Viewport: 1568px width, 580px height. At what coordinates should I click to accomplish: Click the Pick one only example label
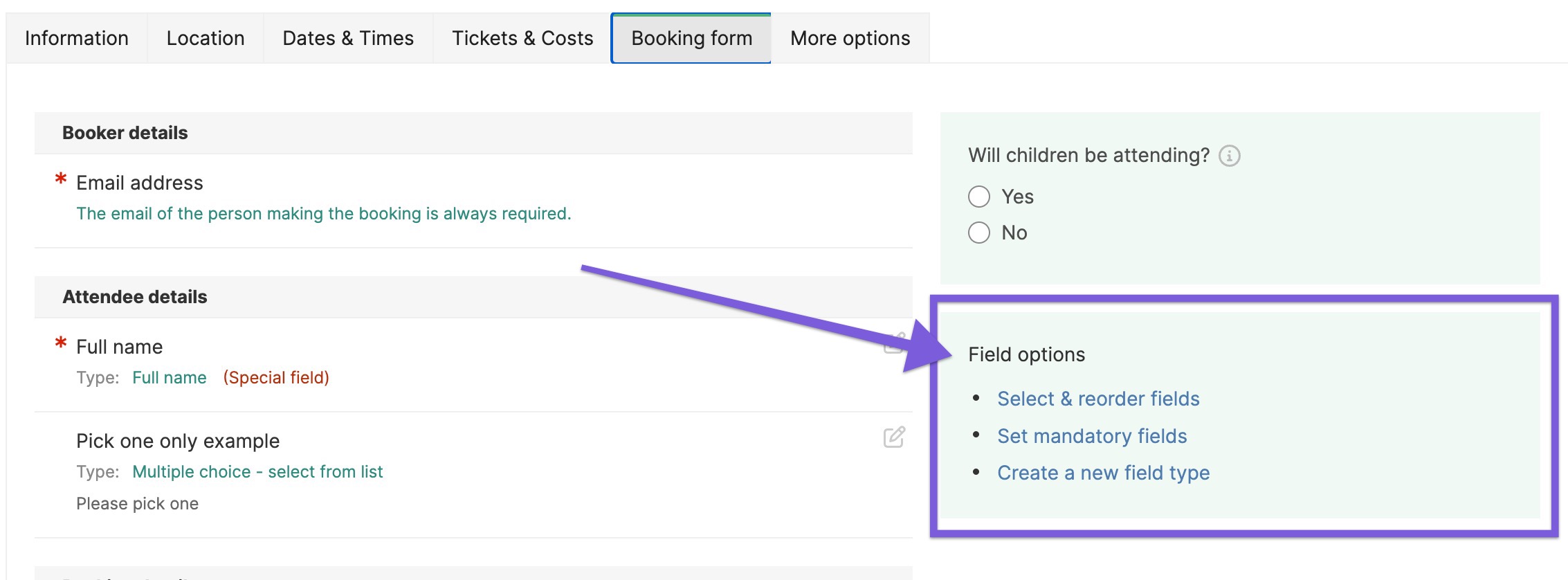point(178,441)
